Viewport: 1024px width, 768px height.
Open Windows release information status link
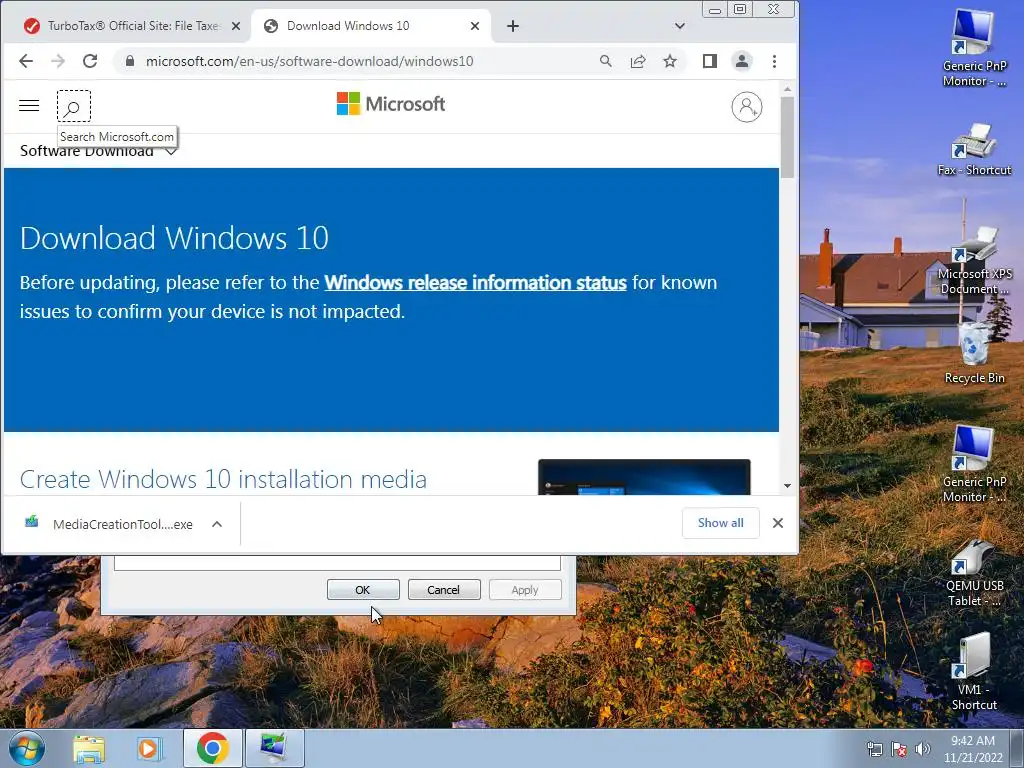[x=475, y=283]
